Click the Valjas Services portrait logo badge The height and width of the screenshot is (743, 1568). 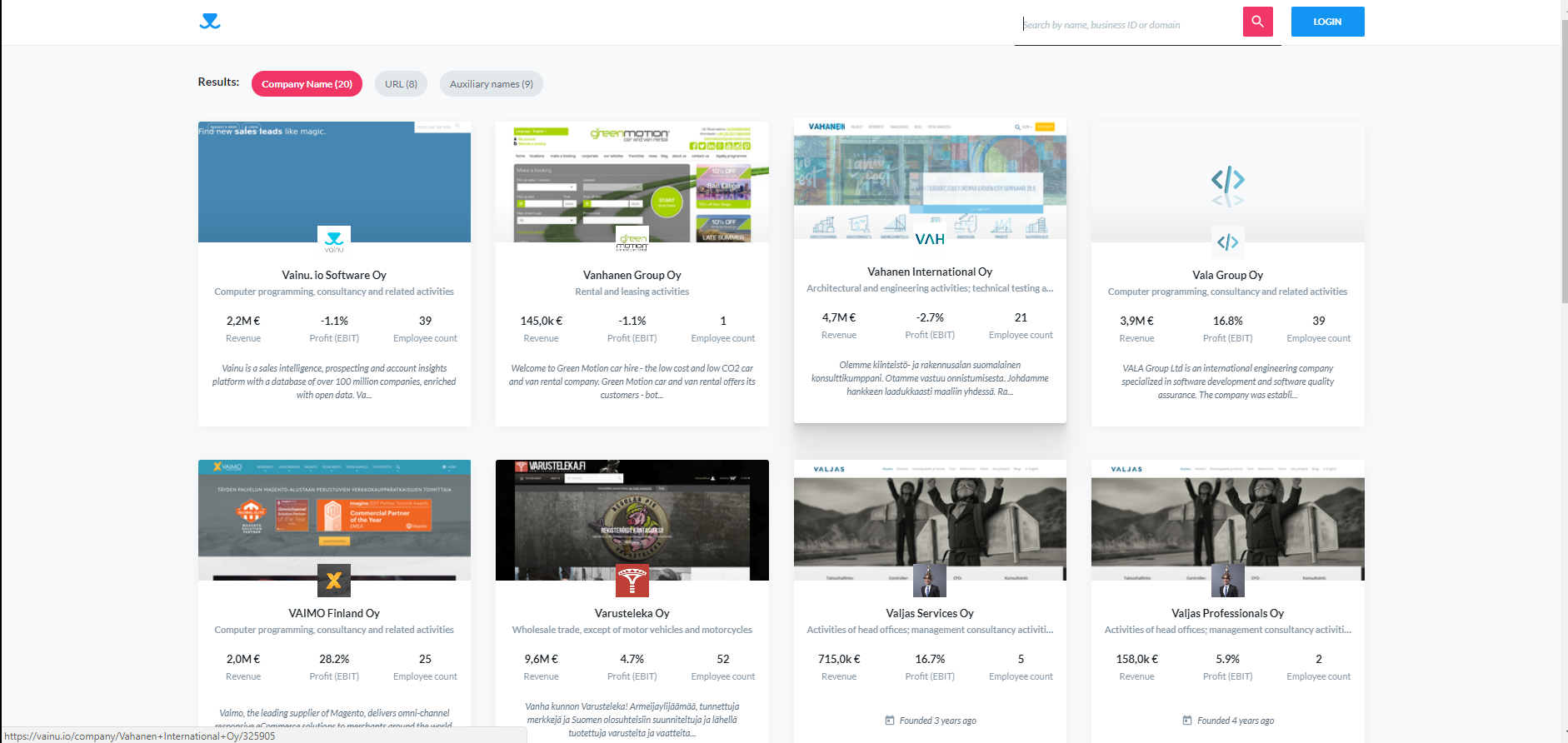930,580
